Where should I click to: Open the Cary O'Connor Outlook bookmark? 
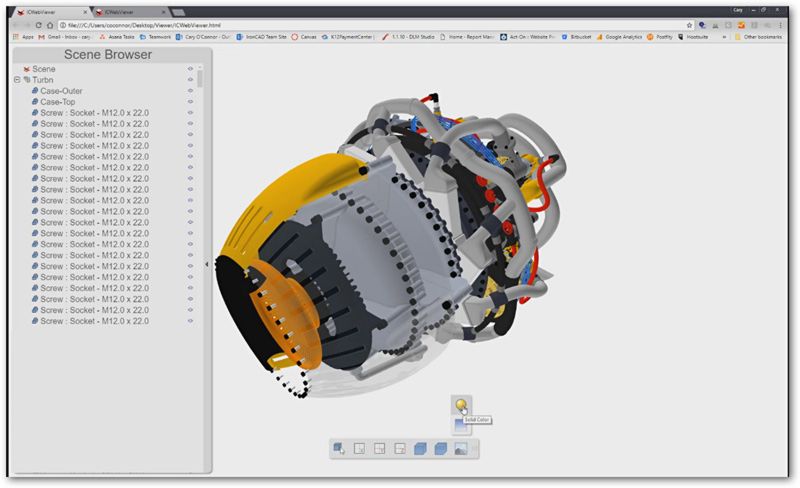[x=203, y=37]
